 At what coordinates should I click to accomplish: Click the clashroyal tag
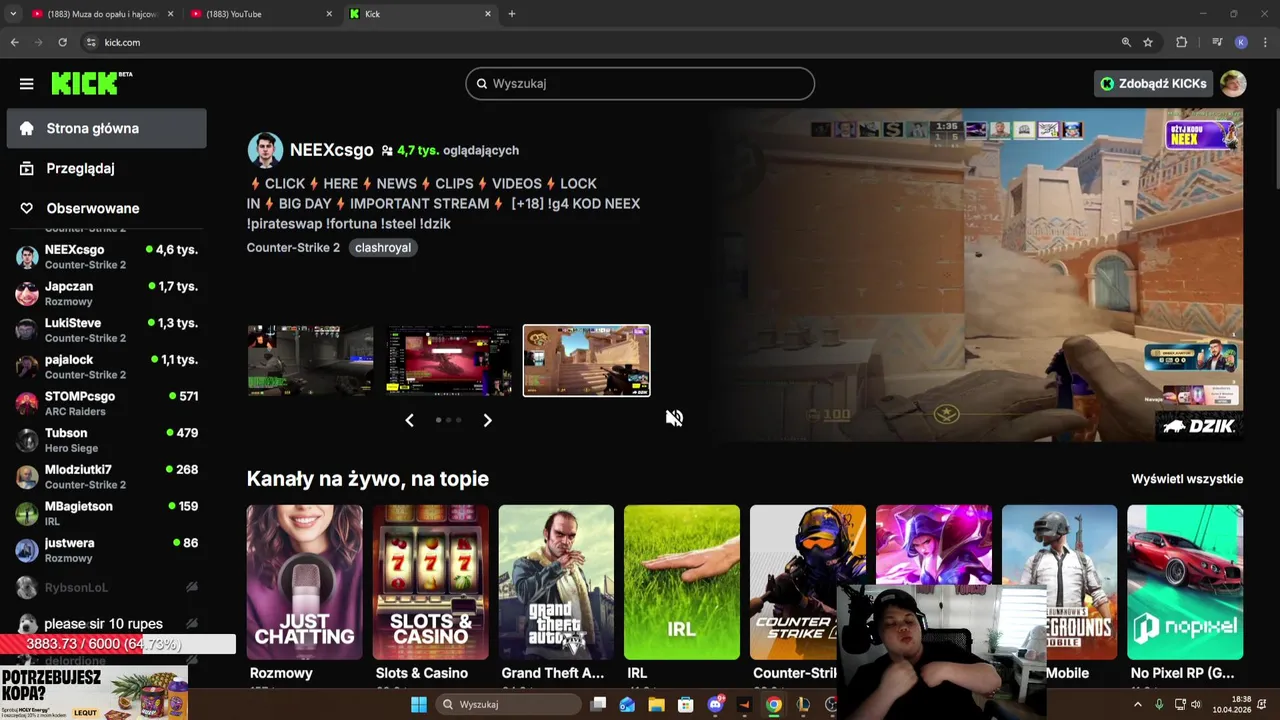pos(383,247)
